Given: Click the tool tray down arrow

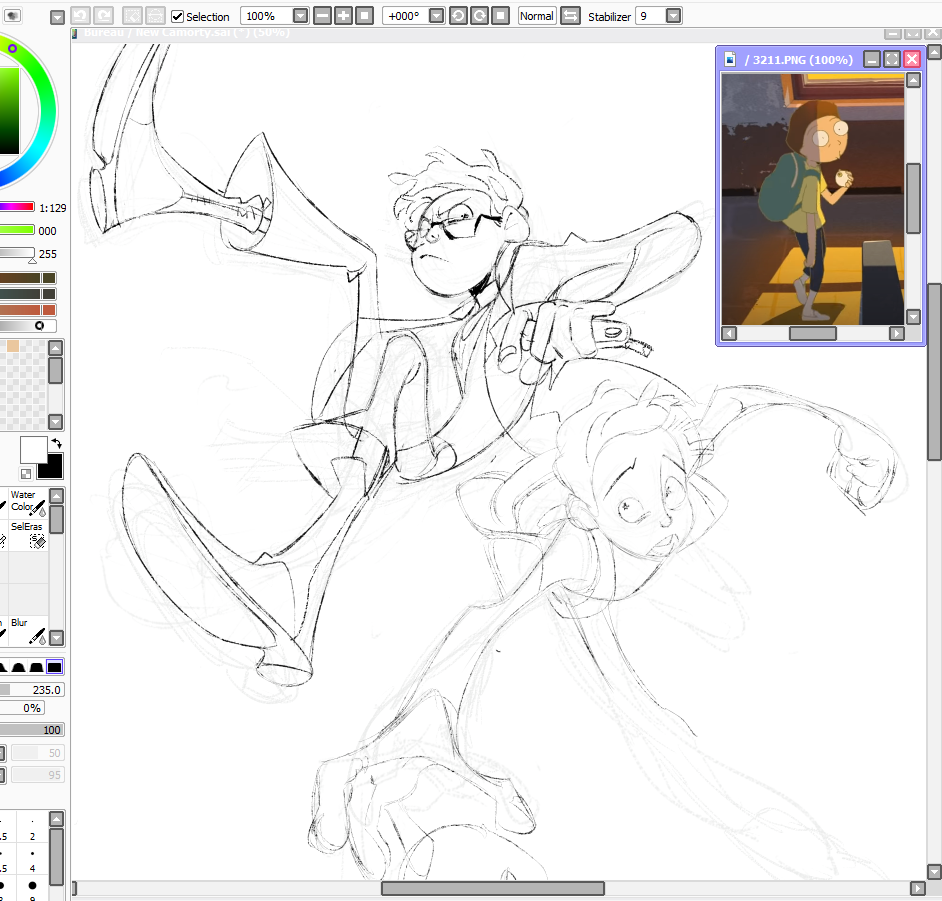Looking at the screenshot, I should (x=56, y=637).
